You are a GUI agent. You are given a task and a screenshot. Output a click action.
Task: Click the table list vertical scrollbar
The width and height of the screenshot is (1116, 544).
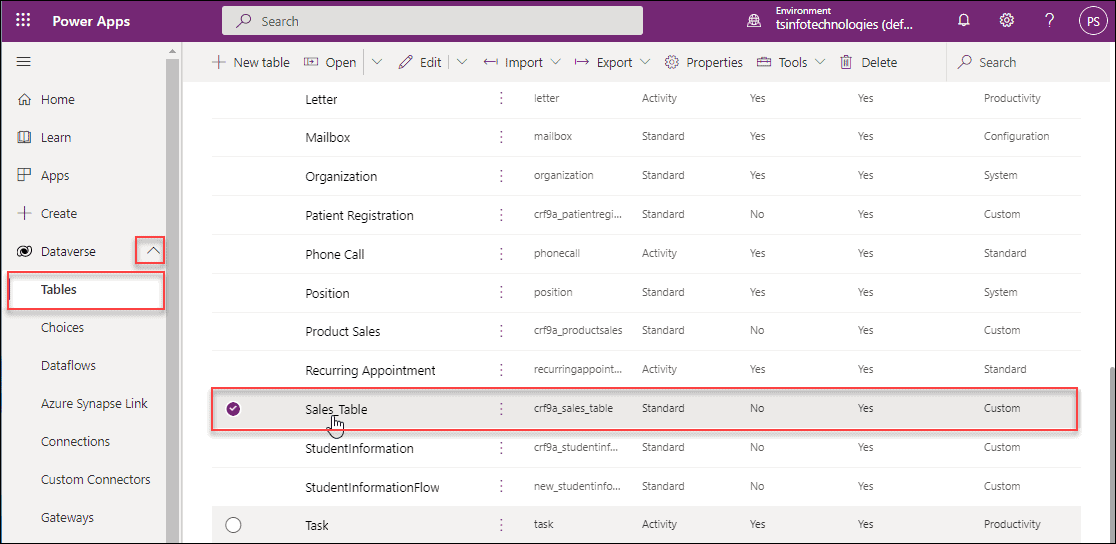[x=1110, y=456]
